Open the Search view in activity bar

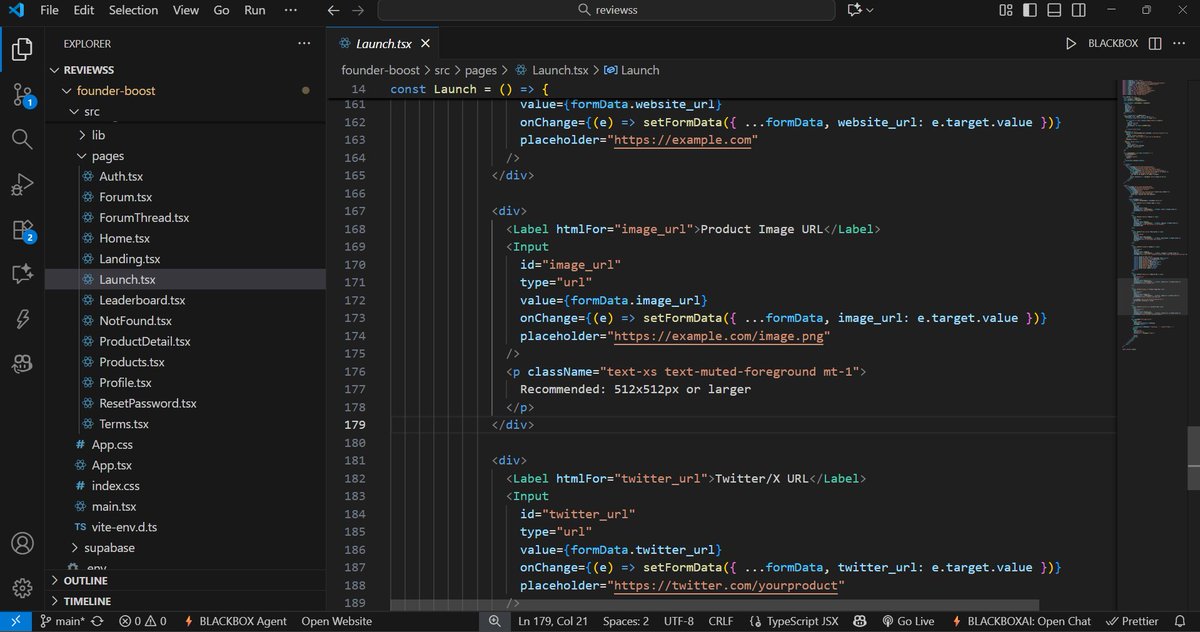(x=22, y=139)
